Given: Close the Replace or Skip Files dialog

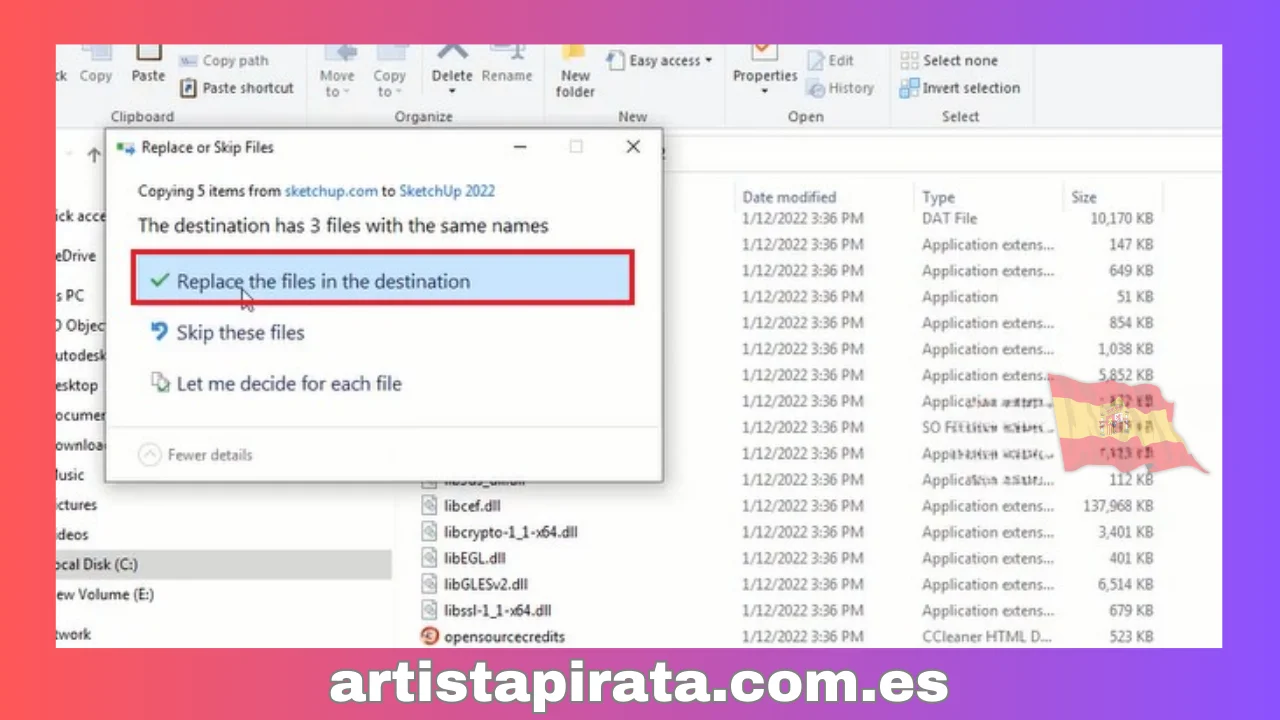Looking at the screenshot, I should click(x=633, y=147).
